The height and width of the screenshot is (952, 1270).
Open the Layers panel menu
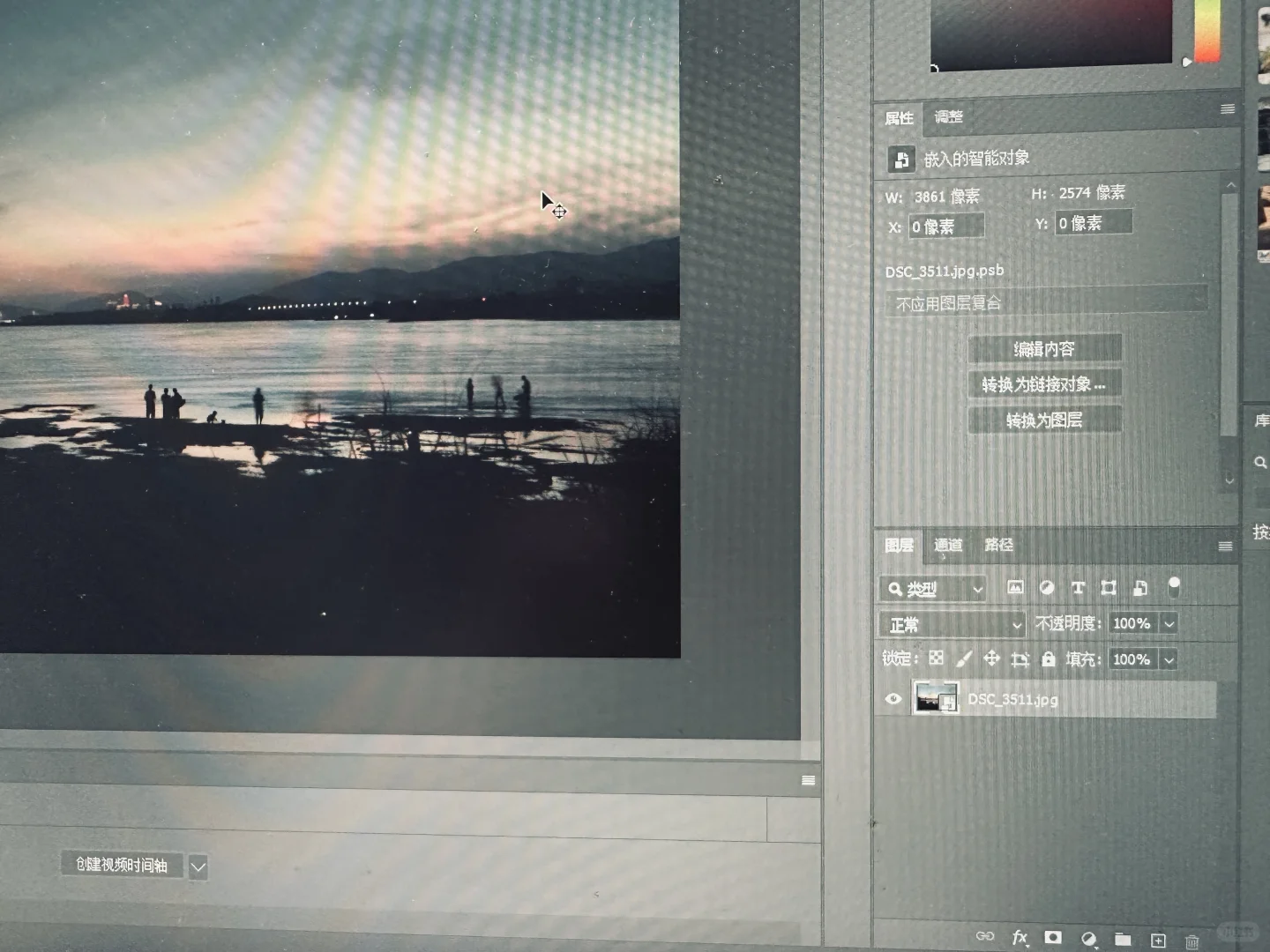pyautogui.click(x=1225, y=547)
